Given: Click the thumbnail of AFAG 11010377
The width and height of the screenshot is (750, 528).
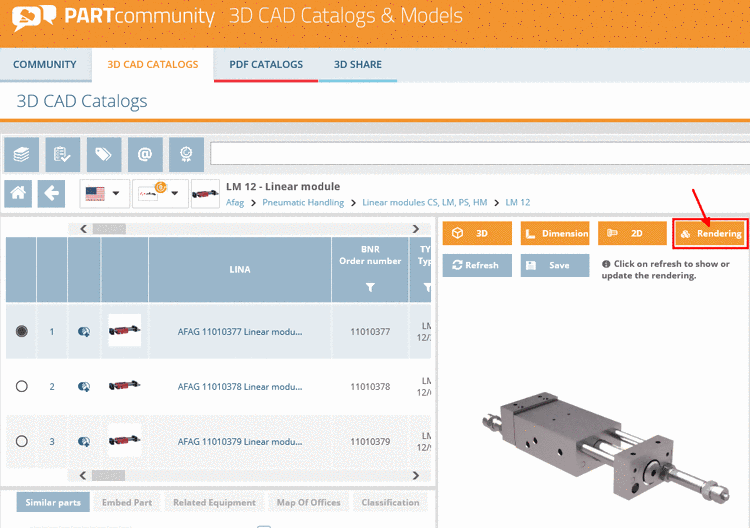Looking at the screenshot, I should pyautogui.click(x=124, y=330).
